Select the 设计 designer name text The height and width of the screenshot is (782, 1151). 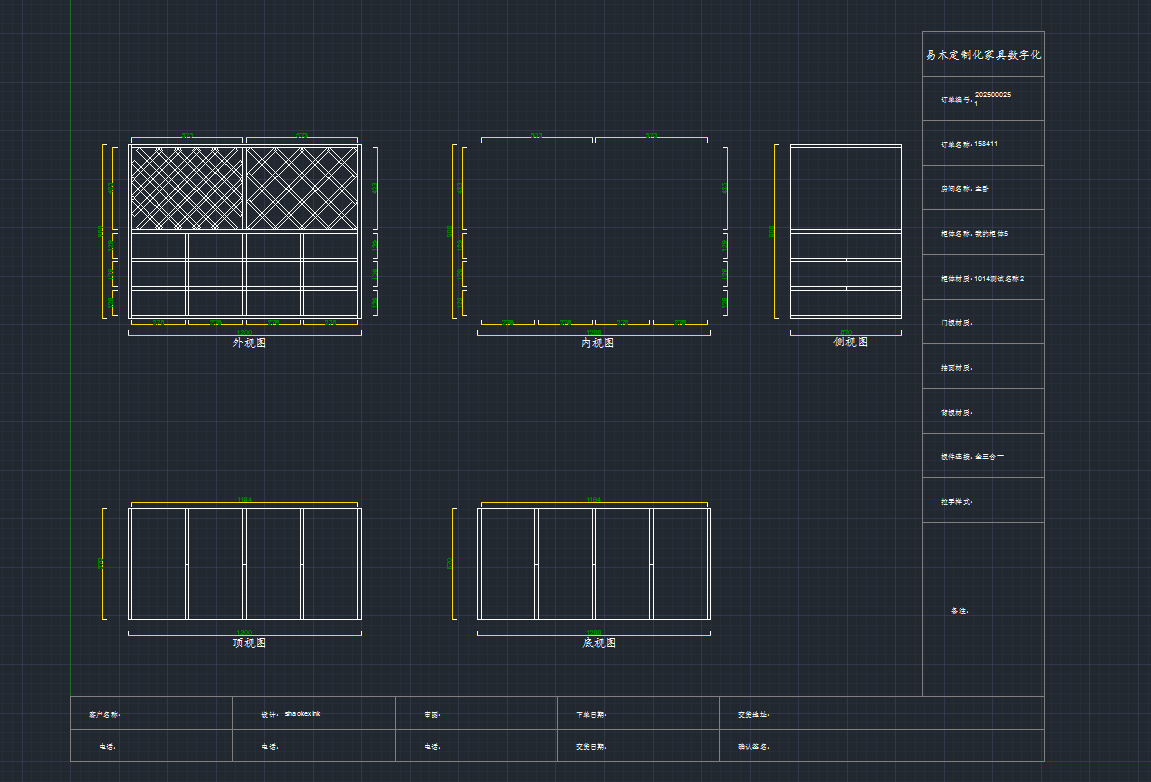pos(291,715)
